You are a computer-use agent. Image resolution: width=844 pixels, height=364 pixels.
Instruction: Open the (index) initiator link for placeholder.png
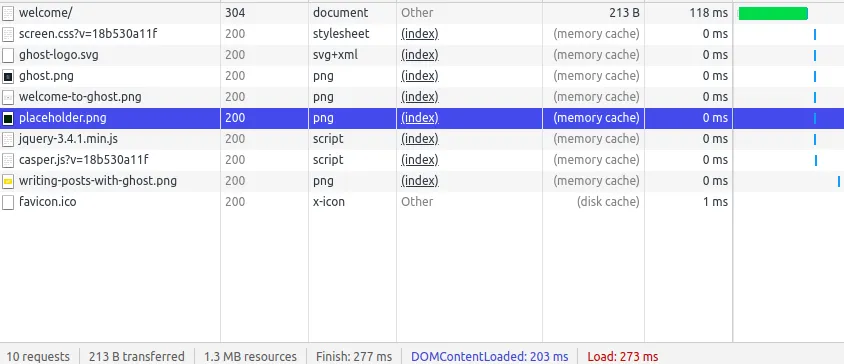point(420,118)
